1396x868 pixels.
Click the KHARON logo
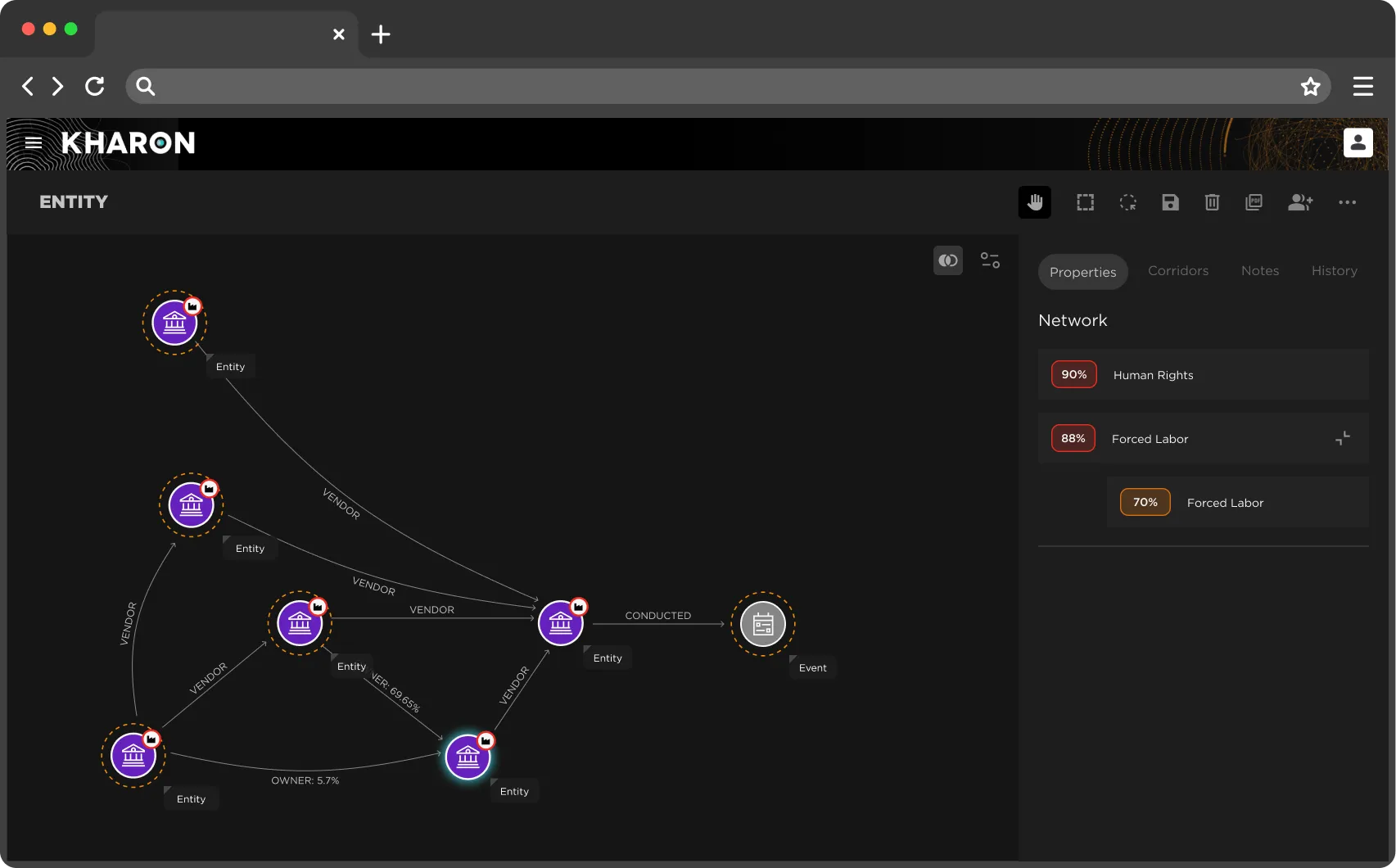(129, 143)
